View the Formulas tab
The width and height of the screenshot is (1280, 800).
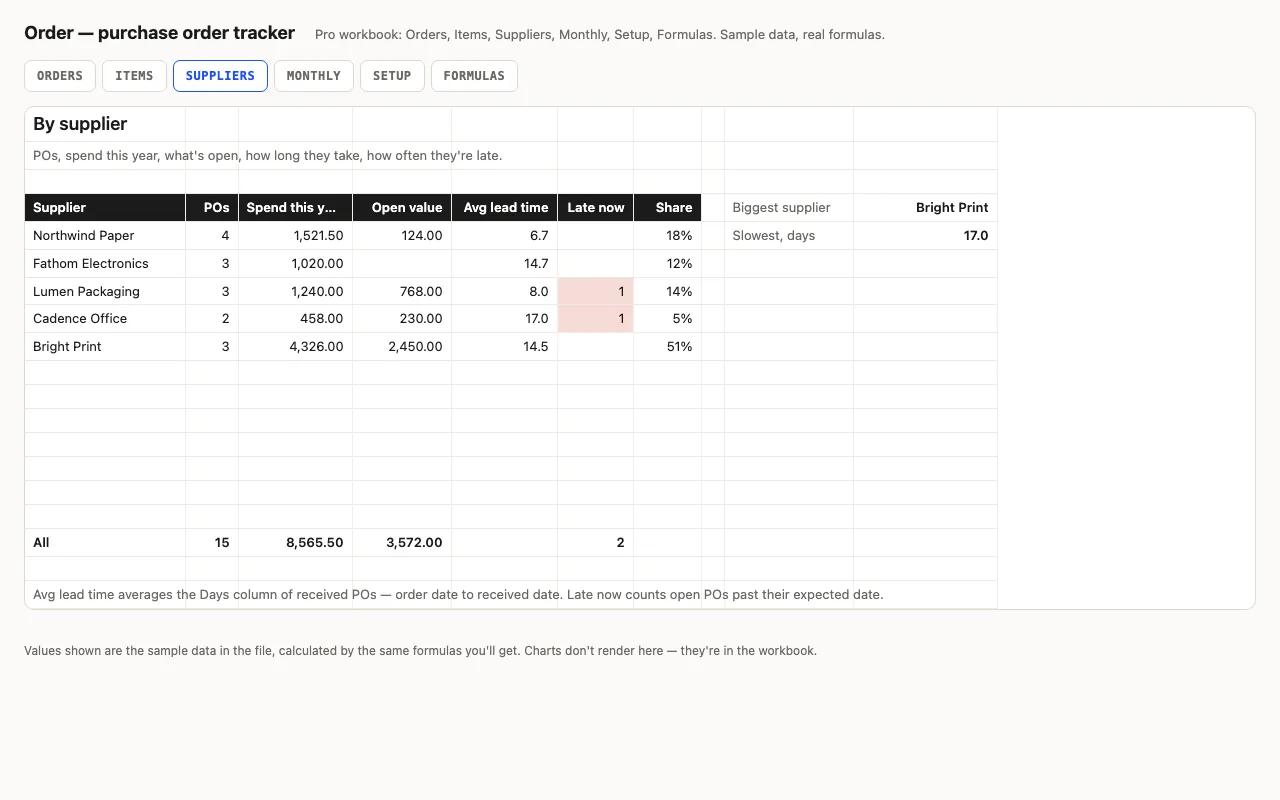[474, 76]
